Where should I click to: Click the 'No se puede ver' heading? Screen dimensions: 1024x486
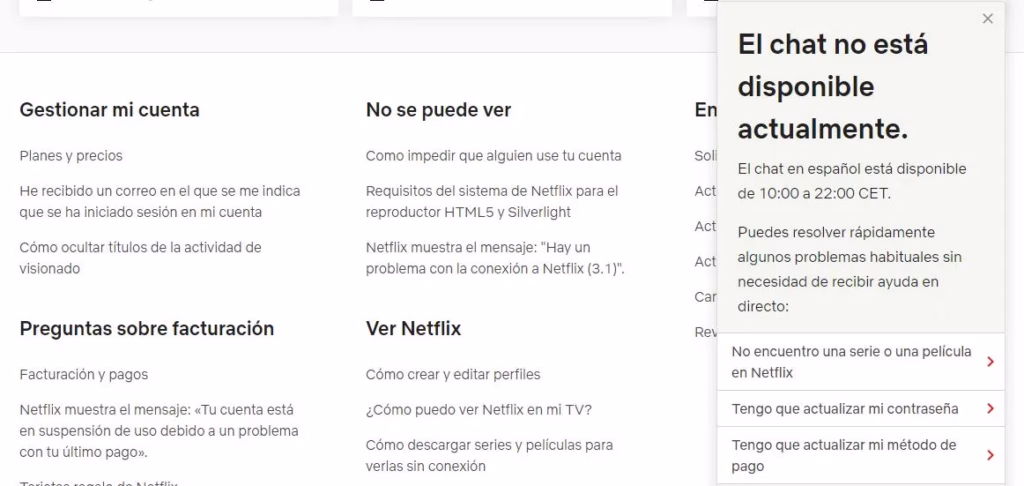438,110
